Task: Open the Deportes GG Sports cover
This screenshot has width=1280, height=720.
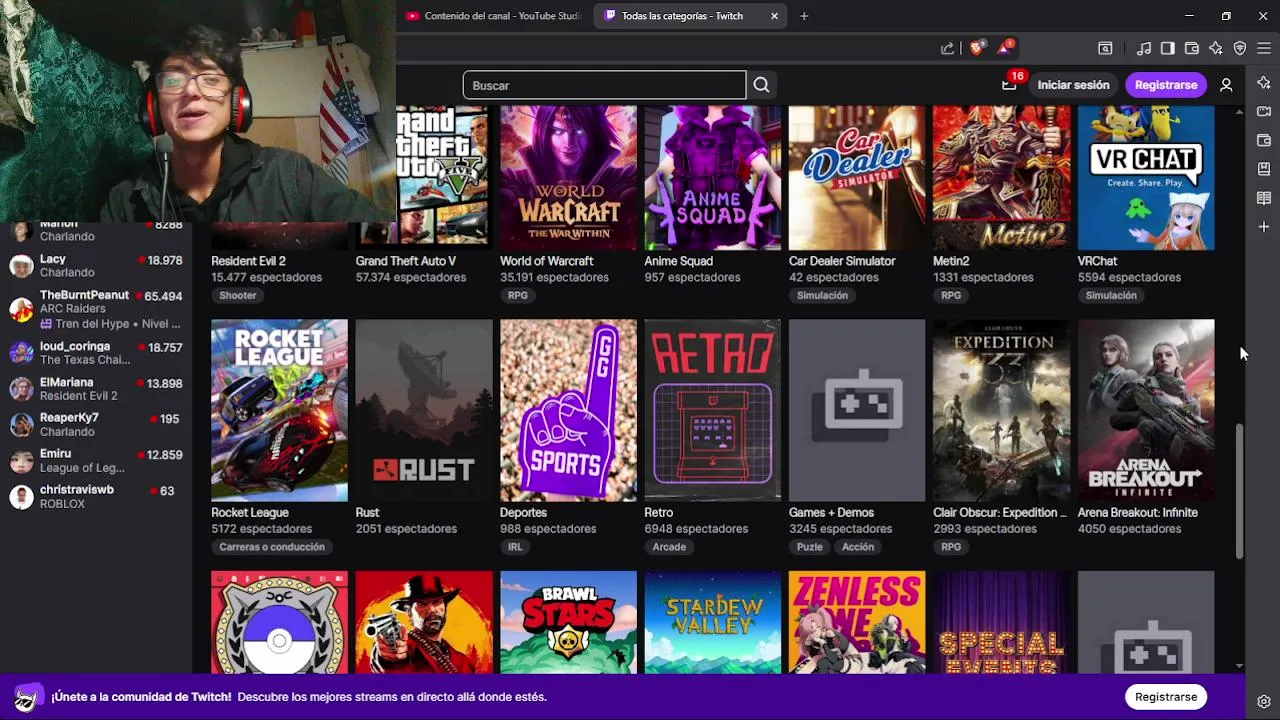Action: pyautogui.click(x=568, y=410)
